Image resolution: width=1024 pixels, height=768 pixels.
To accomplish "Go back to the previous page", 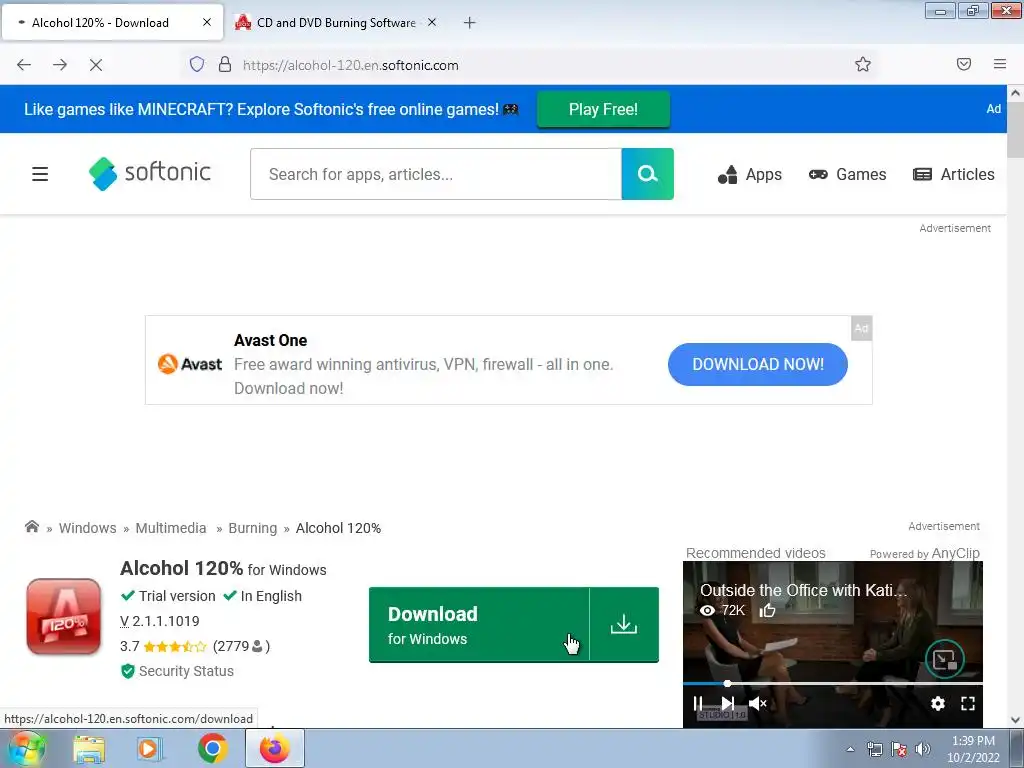I will pos(24,65).
